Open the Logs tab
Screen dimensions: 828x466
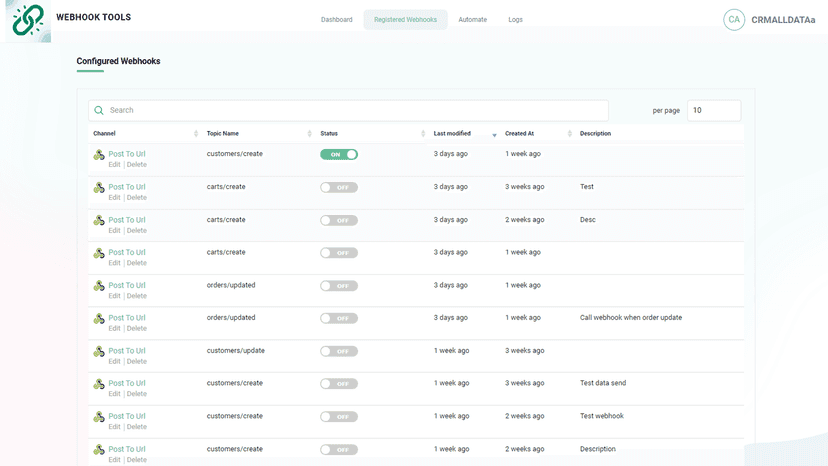click(515, 20)
